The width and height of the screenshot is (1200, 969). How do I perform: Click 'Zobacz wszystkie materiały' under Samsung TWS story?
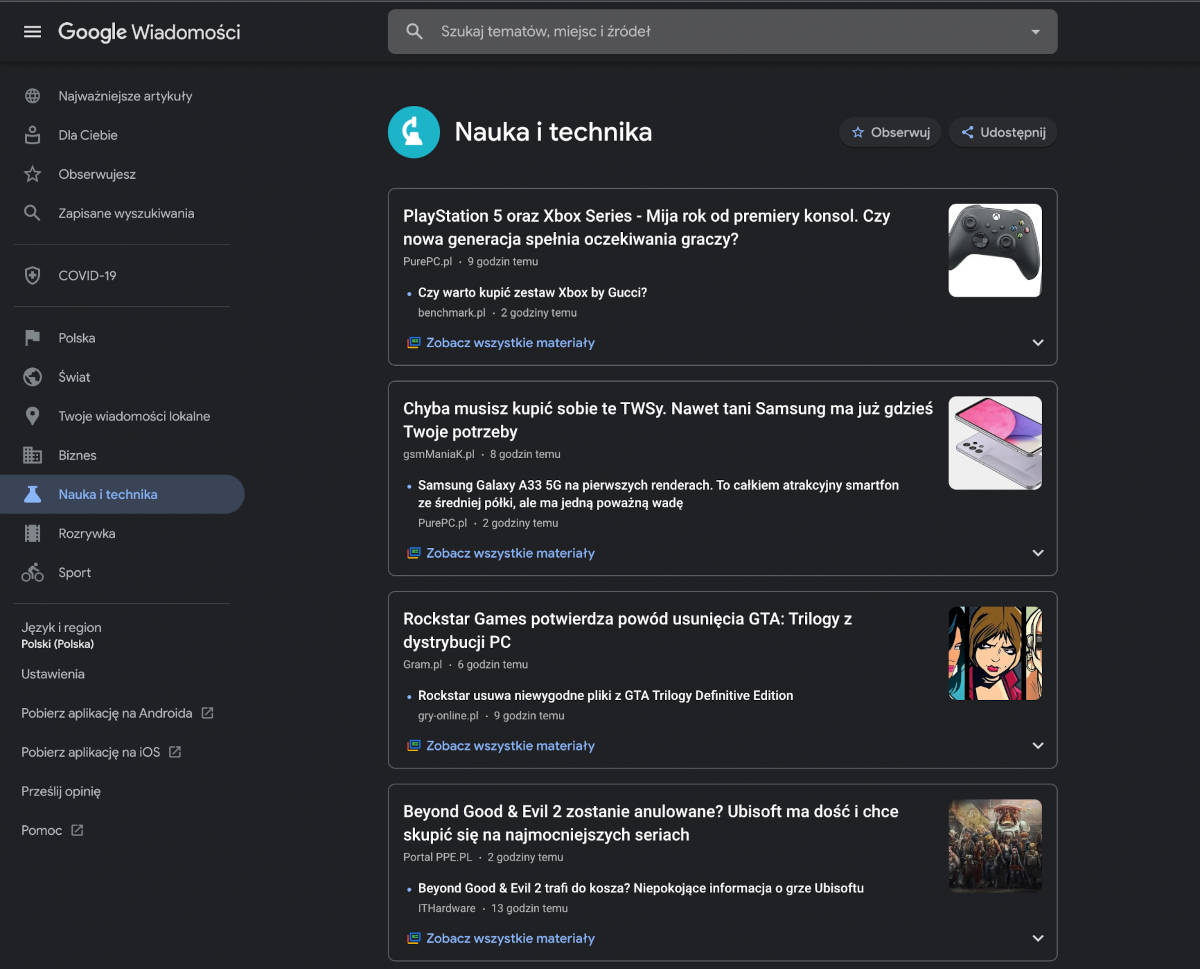click(510, 553)
